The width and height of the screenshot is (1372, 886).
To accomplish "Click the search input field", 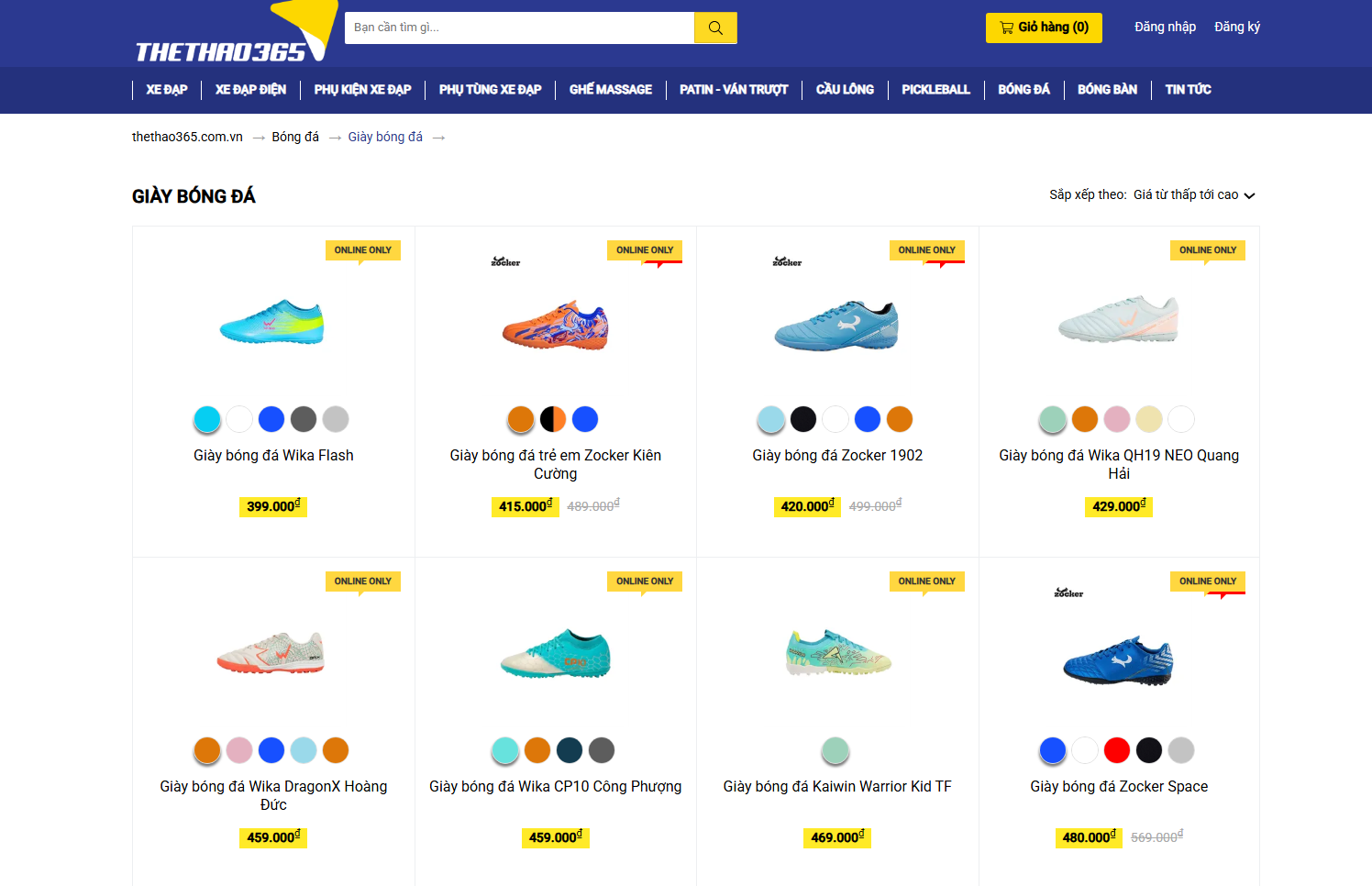I will pos(519,28).
